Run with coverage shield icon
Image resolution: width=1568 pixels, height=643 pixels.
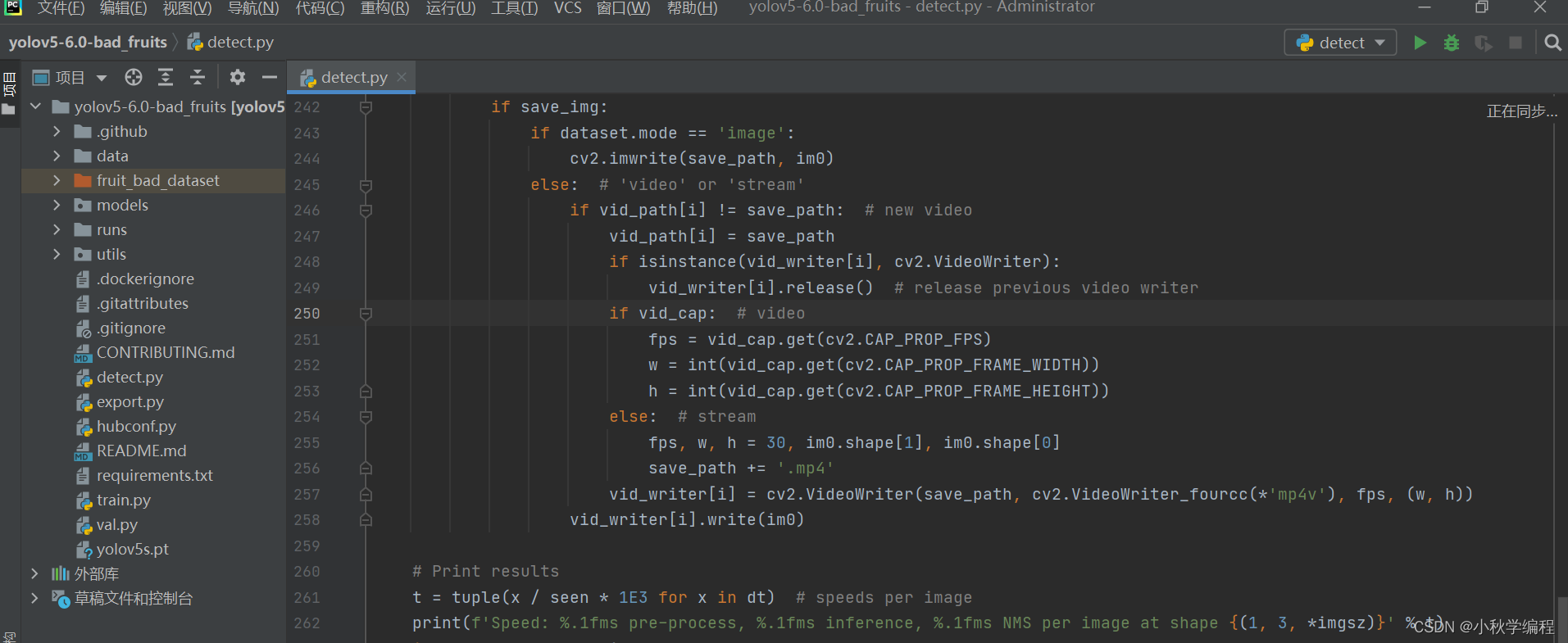click(1483, 43)
